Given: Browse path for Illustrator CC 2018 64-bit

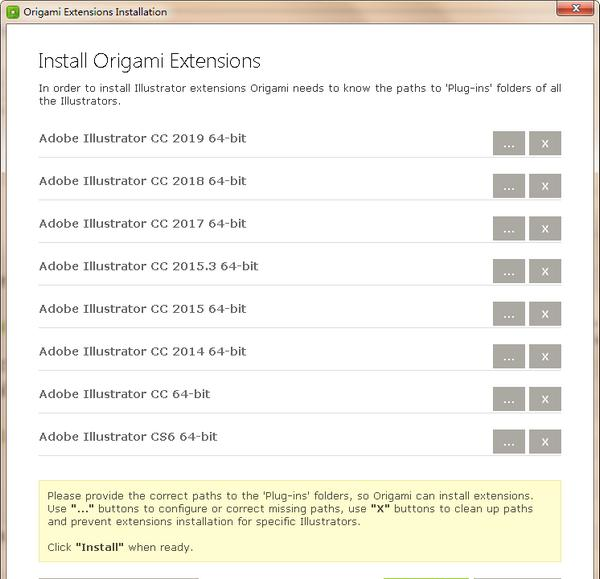Looking at the screenshot, I should [509, 186].
